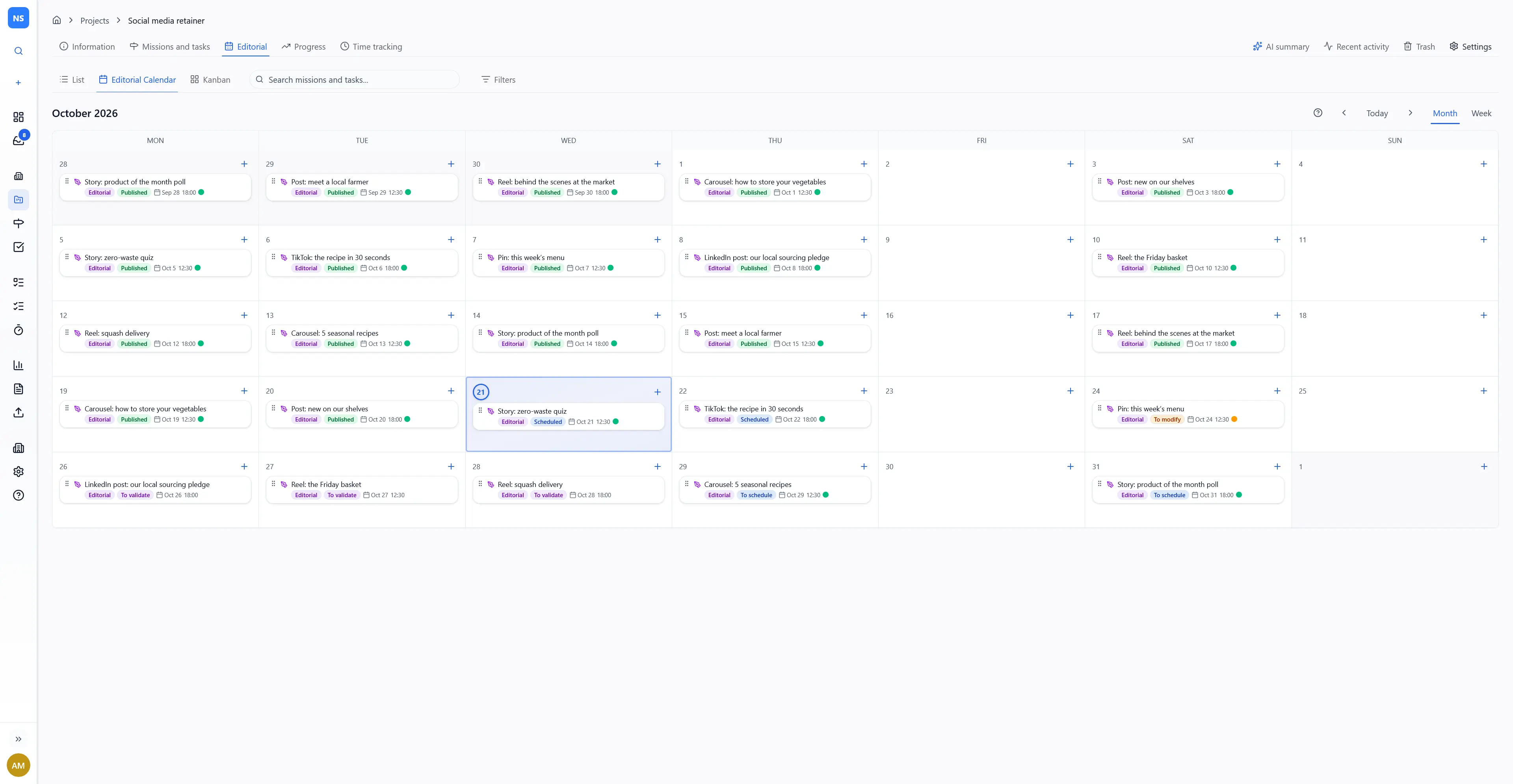
Task: Click the NS workspace logo
Action: (18, 18)
